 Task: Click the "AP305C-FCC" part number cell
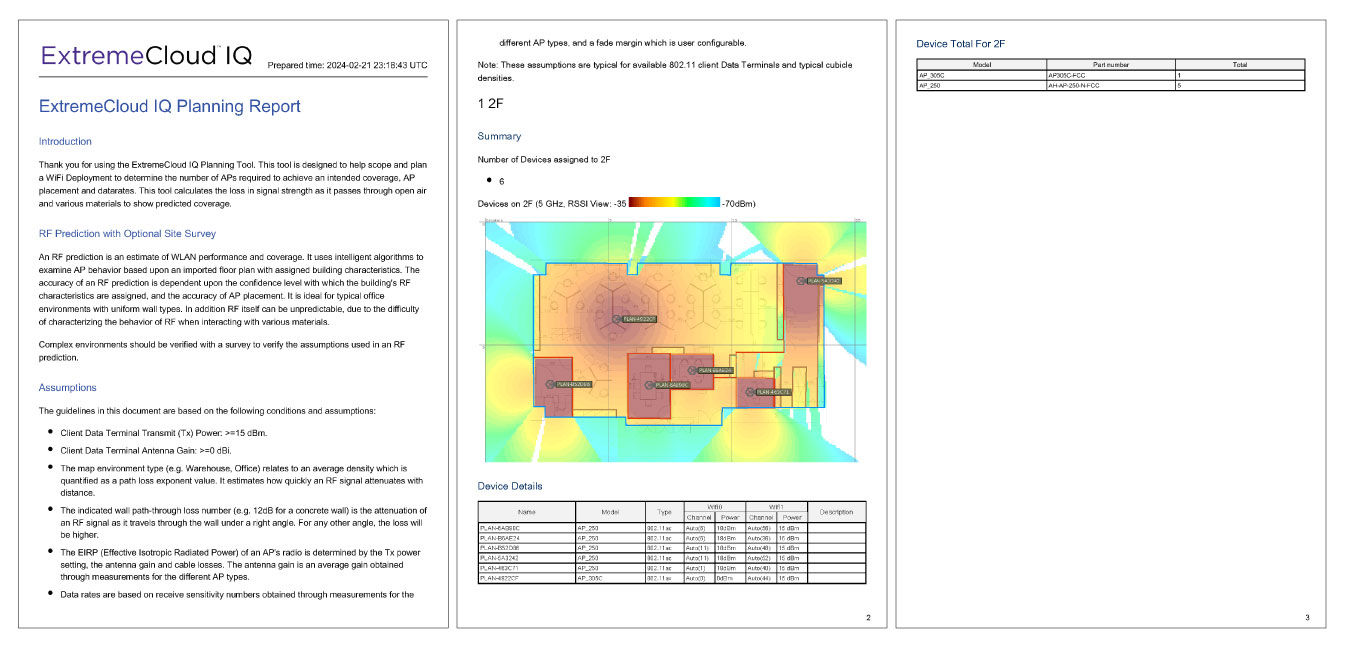pyautogui.click(x=1110, y=75)
